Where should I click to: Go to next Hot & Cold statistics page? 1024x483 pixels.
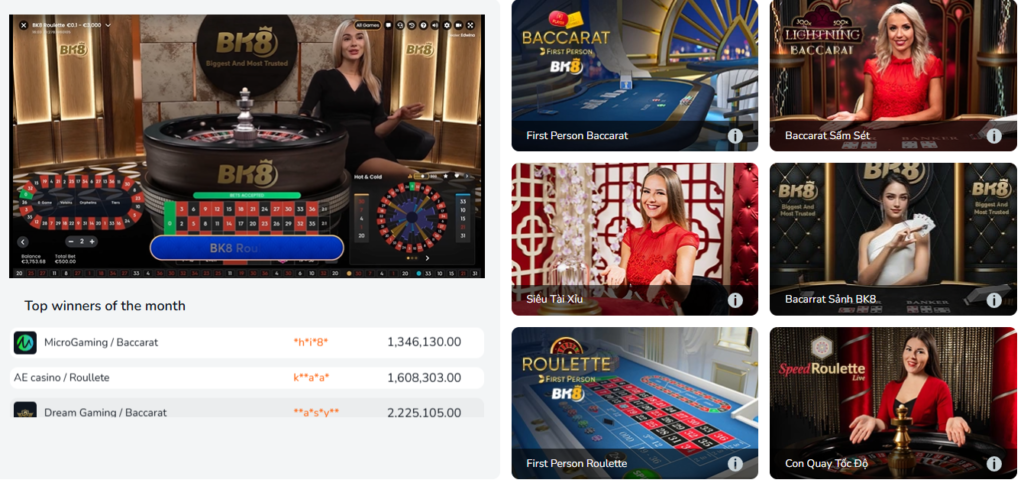(427, 258)
